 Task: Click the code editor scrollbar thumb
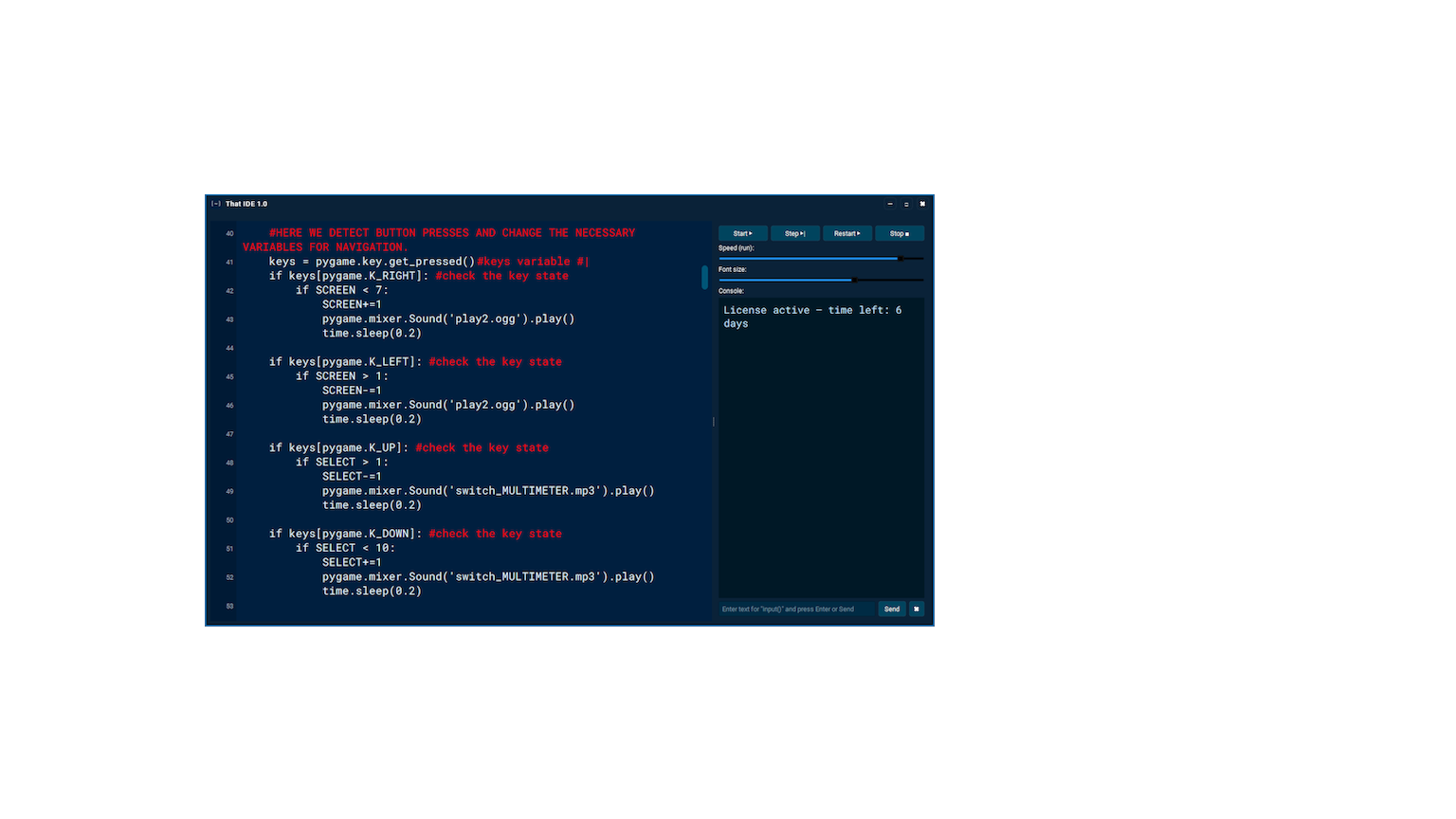coord(704,278)
